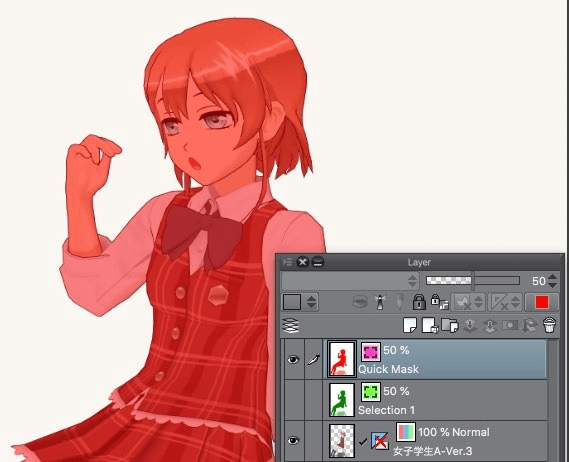The width and height of the screenshot is (569, 462).
Task: Open the mask options dropdown arrows
Action: click(x=478, y=302)
